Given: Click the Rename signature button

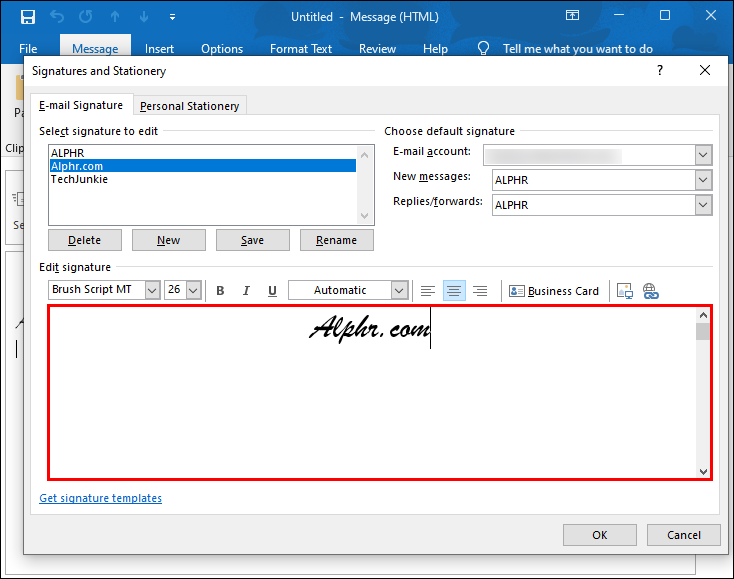Looking at the screenshot, I should pos(337,240).
